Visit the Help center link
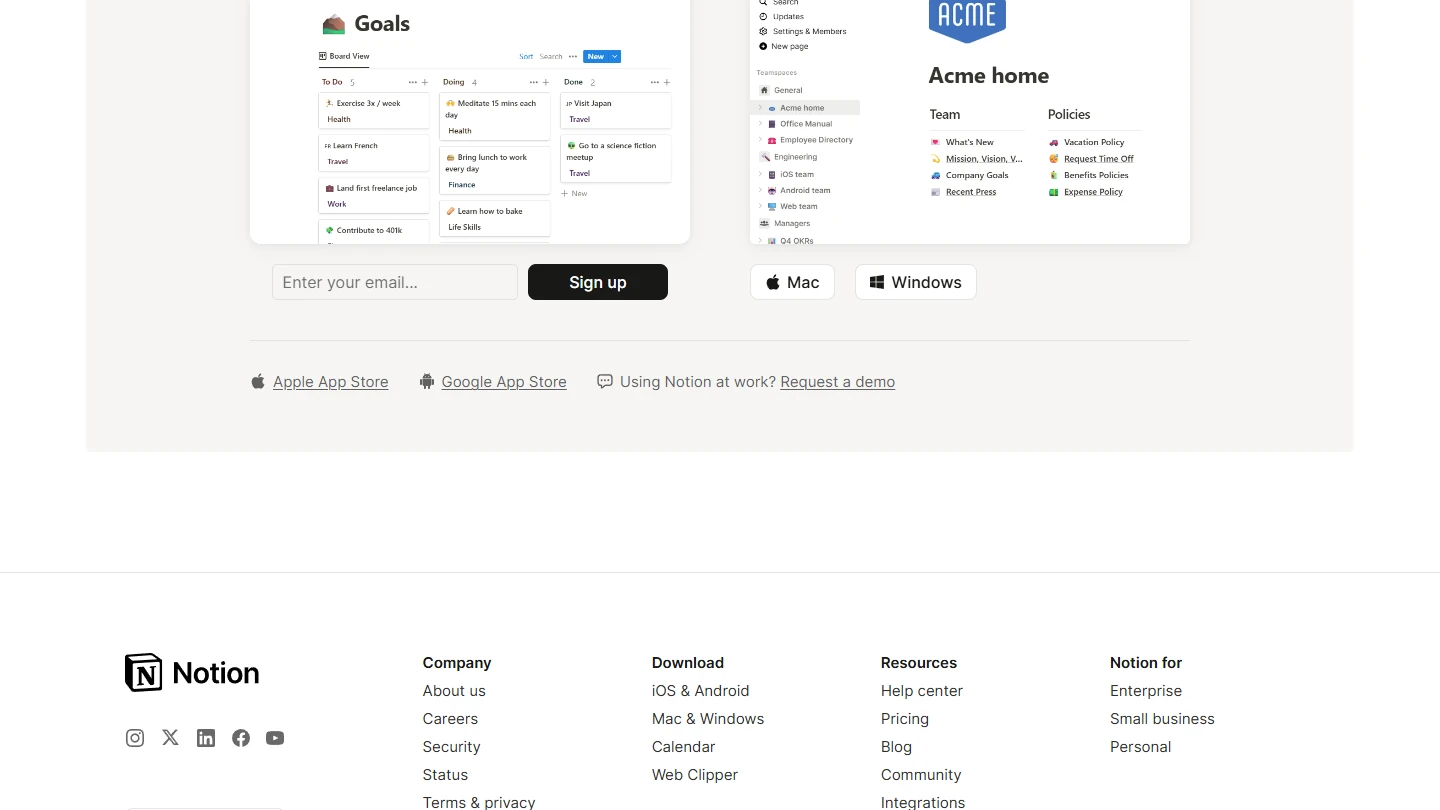Image resolution: width=1440 pixels, height=810 pixels. click(x=921, y=691)
